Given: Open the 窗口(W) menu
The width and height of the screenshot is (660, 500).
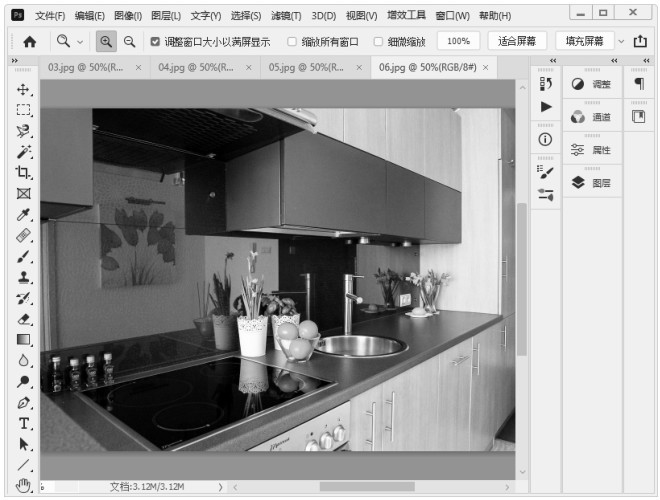Looking at the screenshot, I should tap(452, 16).
